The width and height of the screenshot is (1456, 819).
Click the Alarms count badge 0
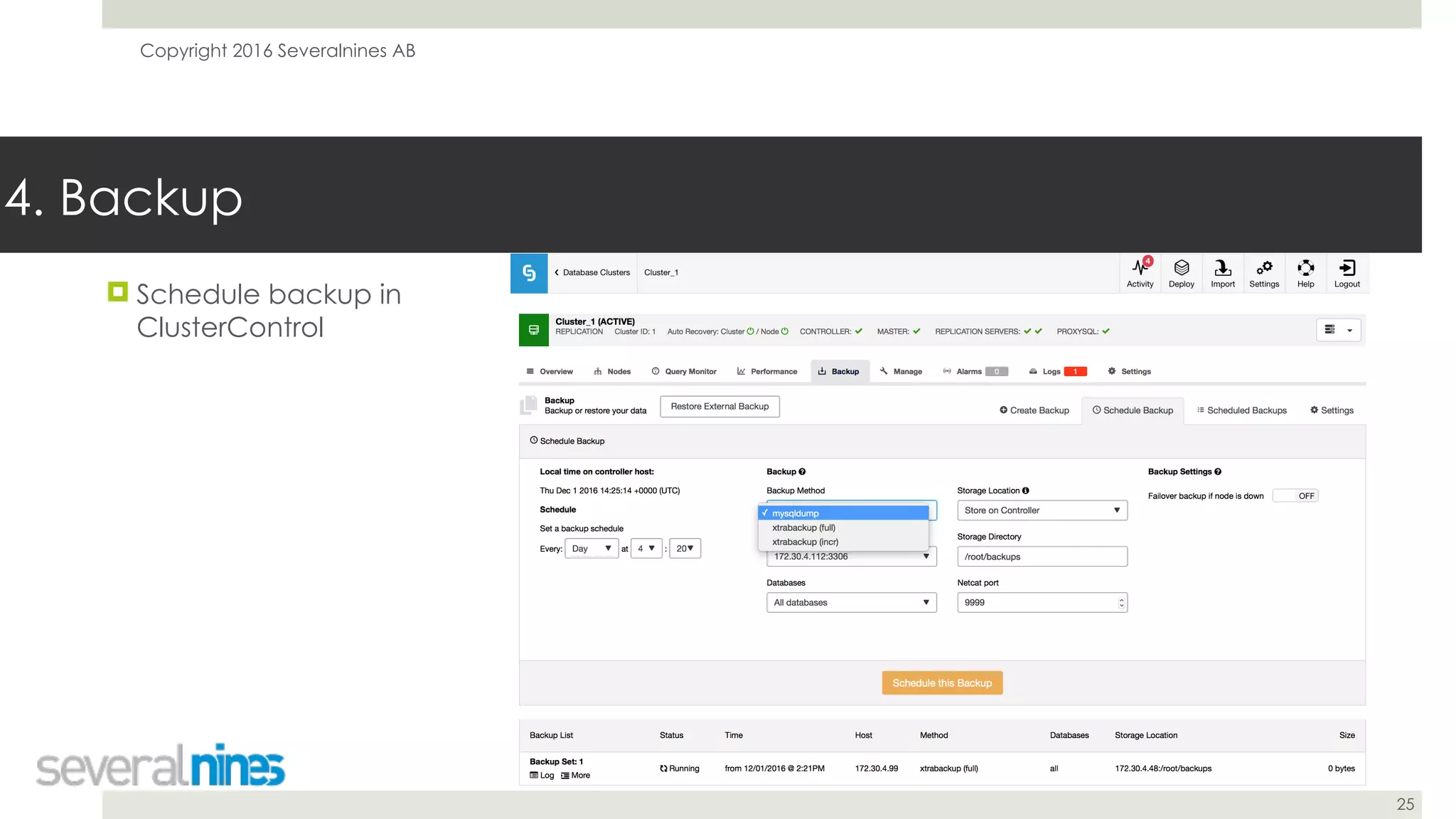[997, 371]
